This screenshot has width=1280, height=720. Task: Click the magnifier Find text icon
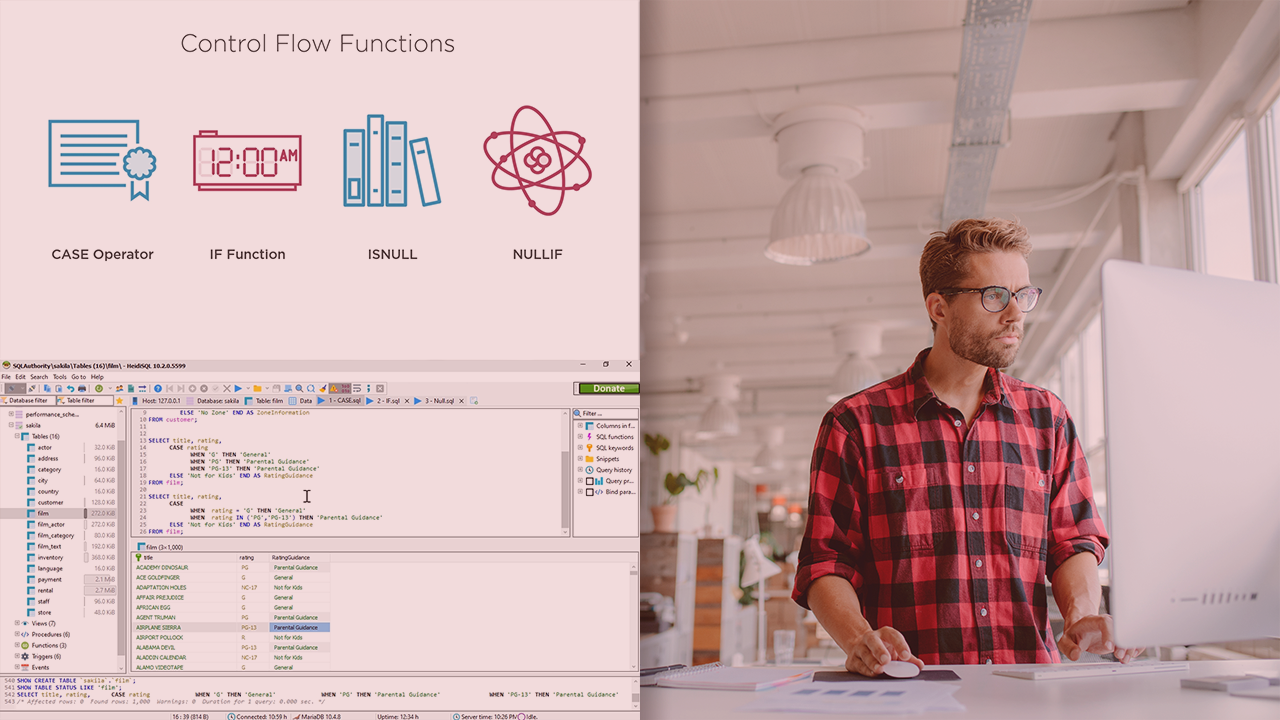point(299,388)
